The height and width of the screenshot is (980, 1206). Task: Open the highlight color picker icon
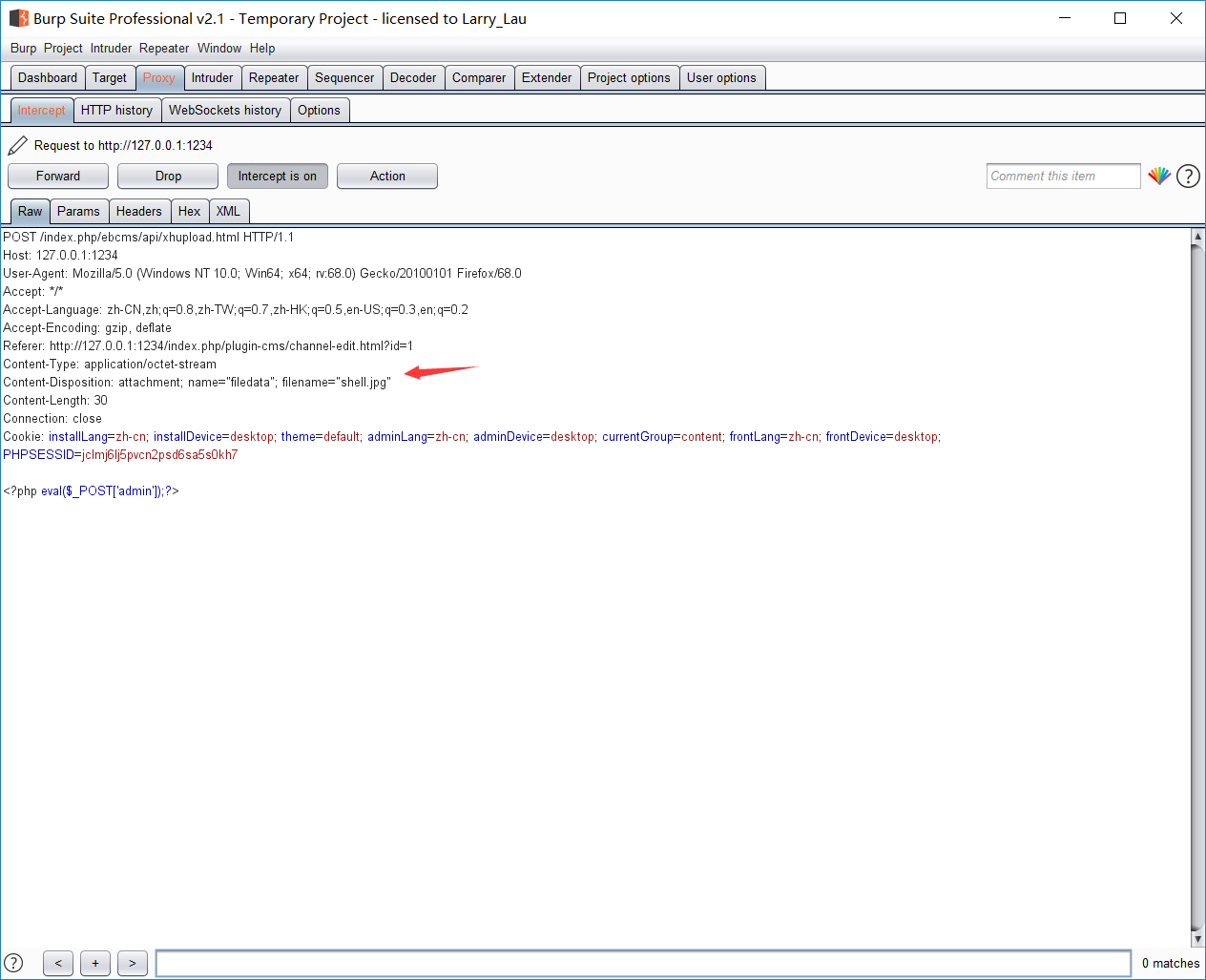[x=1159, y=176]
